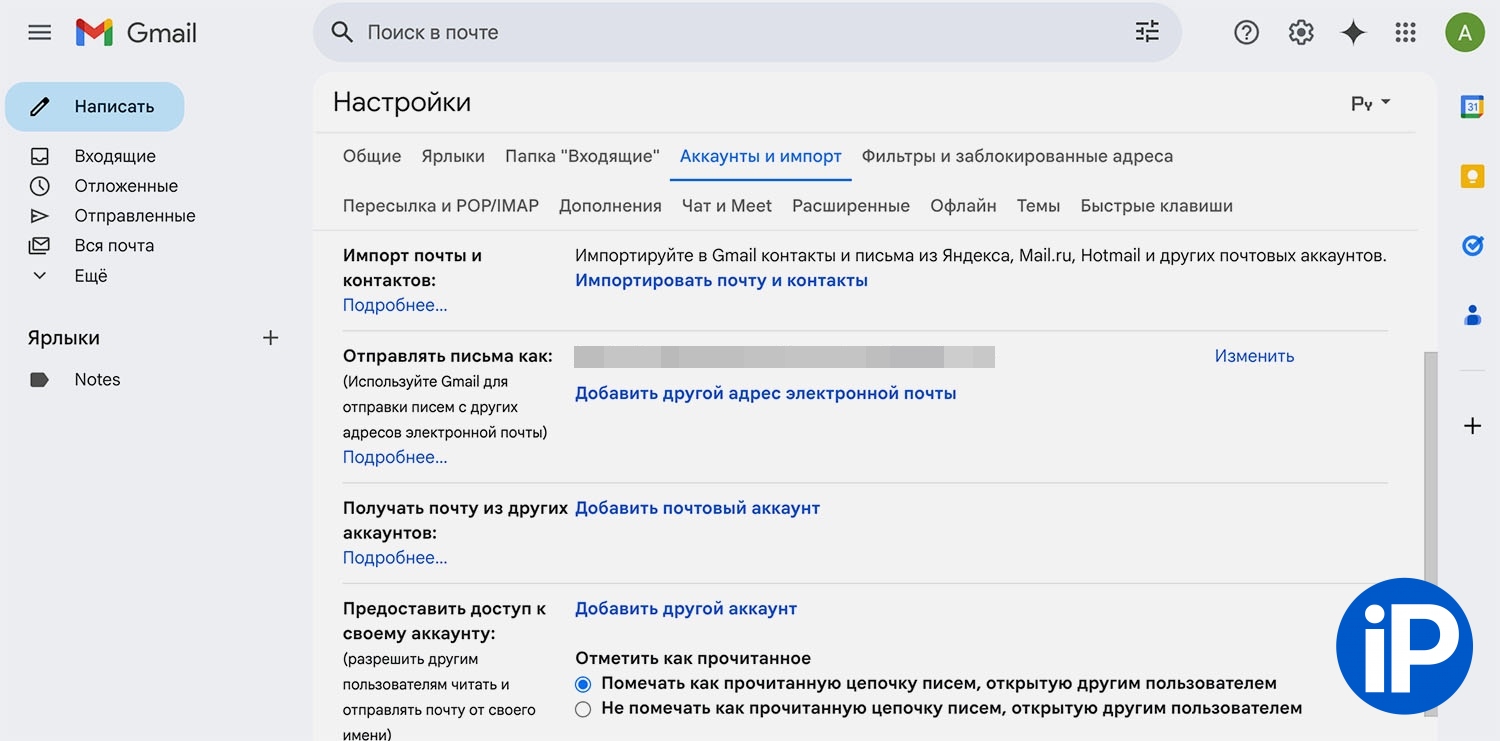
Task: Select 'Помечать как прочитанную' radio option
Action: tap(583, 684)
